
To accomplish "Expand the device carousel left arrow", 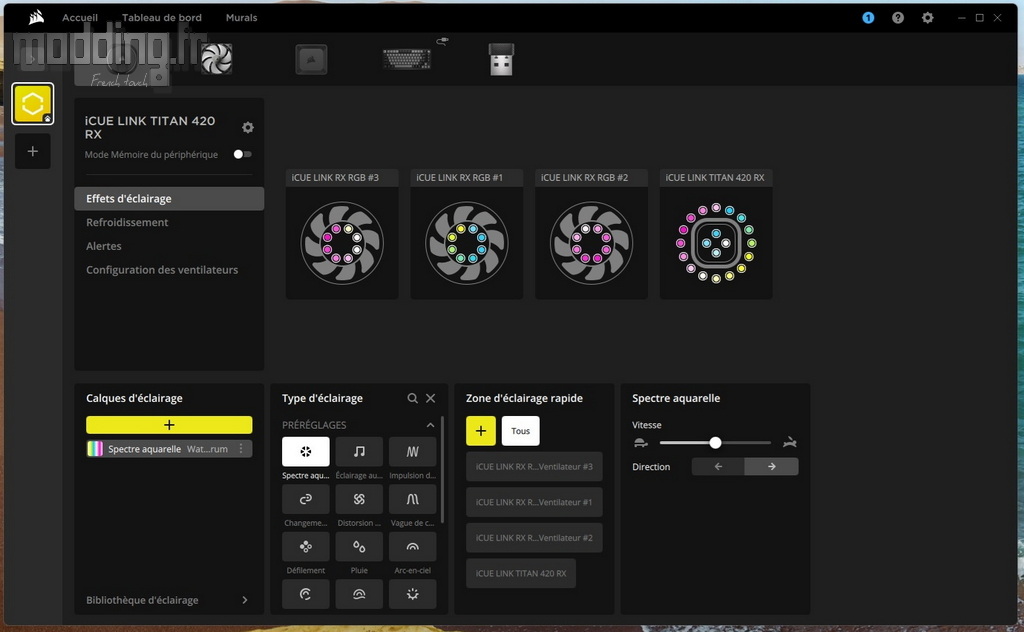I will pos(31,59).
